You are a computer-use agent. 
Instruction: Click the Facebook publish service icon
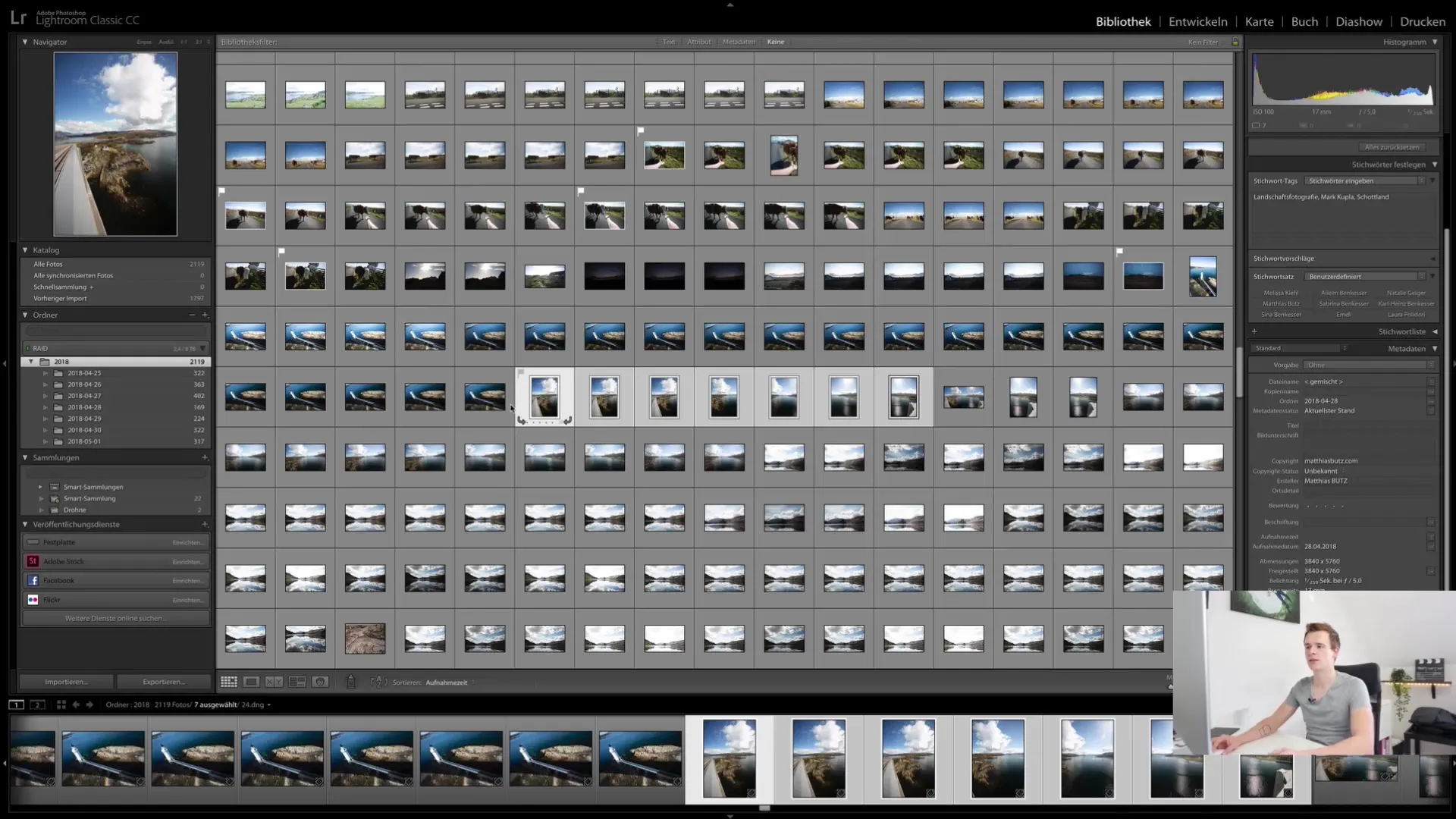pyautogui.click(x=33, y=580)
